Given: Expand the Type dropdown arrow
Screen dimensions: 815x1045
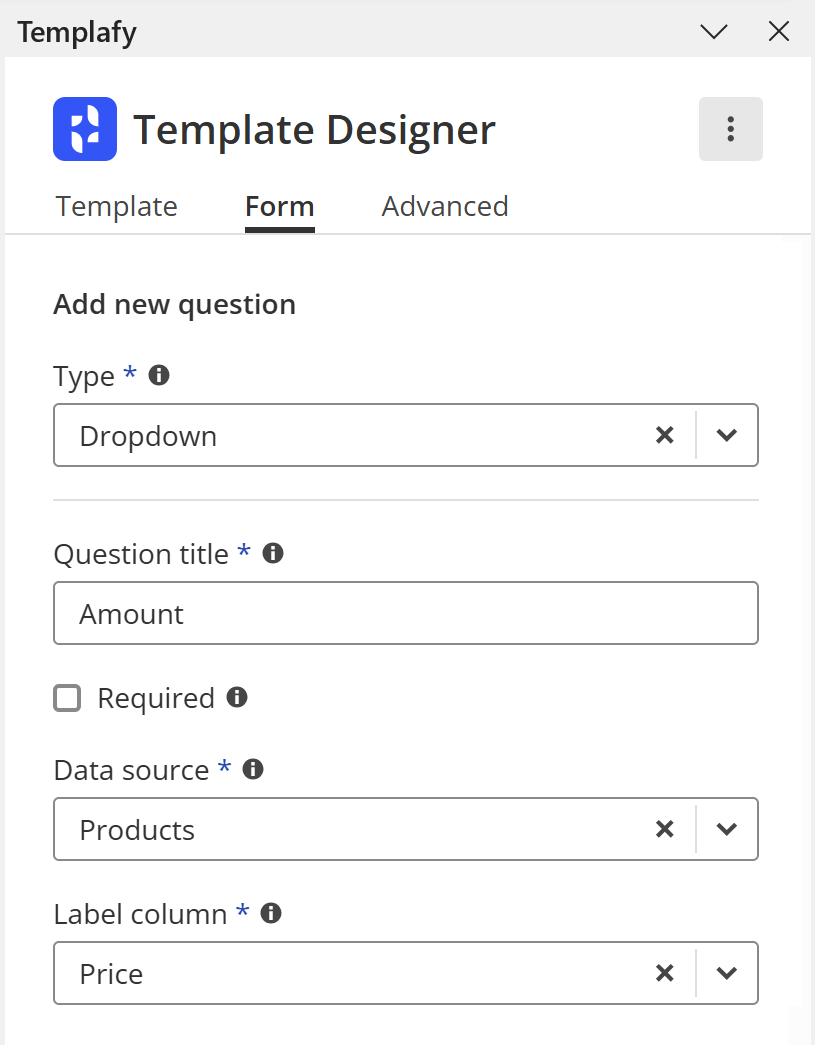Looking at the screenshot, I should [x=727, y=435].
